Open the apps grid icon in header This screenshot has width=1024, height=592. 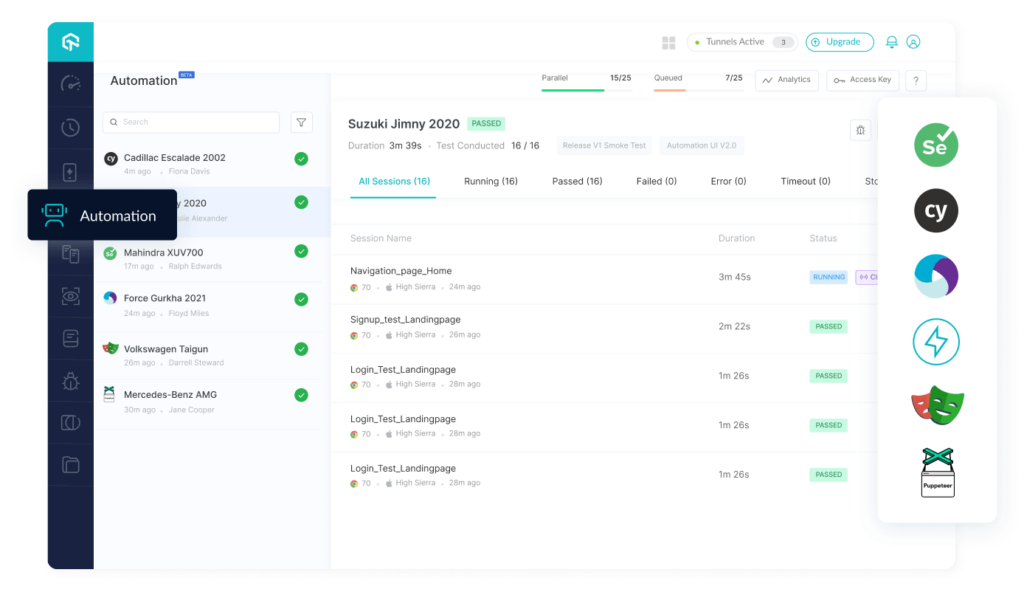[x=669, y=42]
